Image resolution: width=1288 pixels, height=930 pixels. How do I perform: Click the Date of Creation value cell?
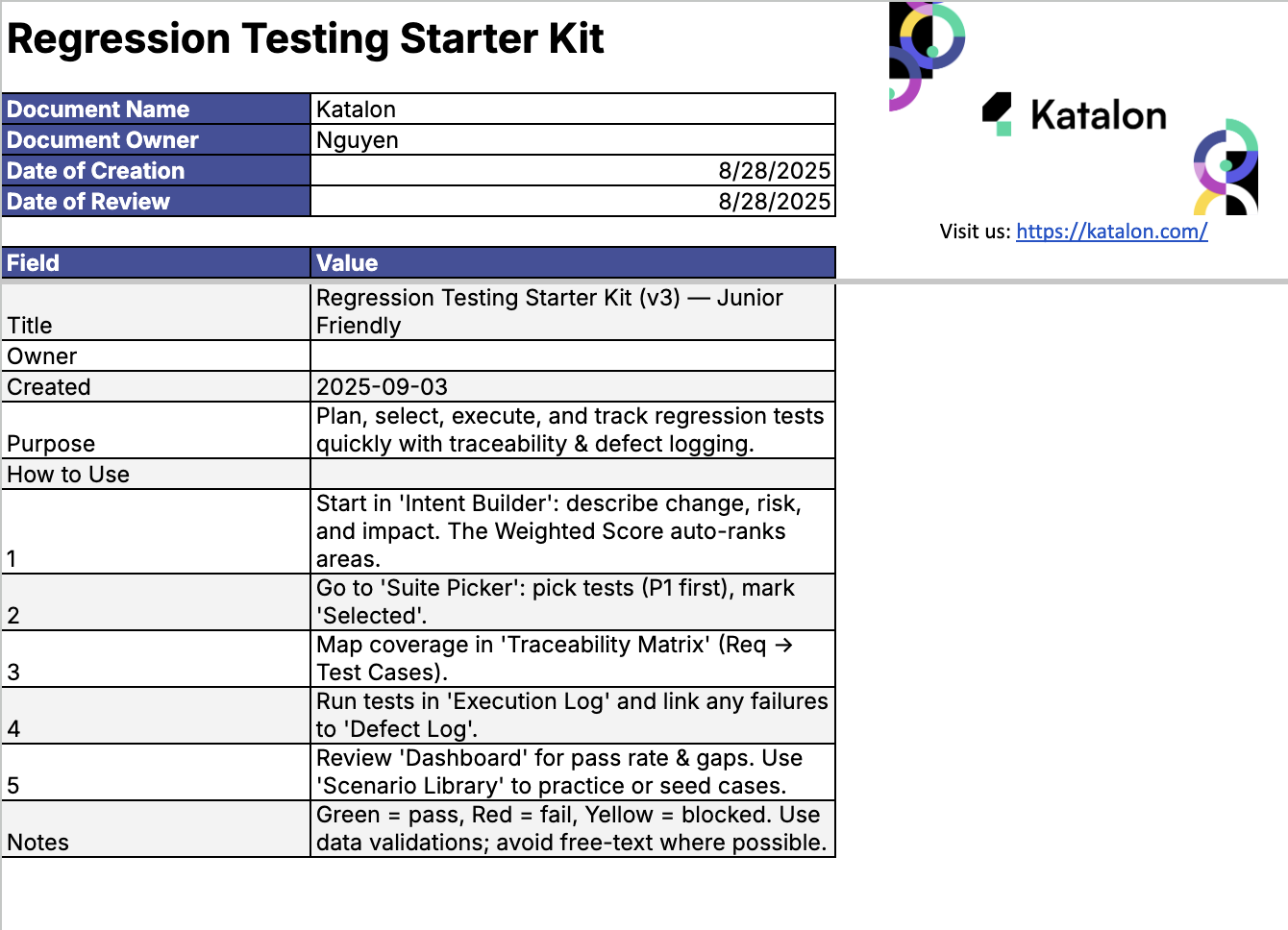pyautogui.click(x=572, y=171)
